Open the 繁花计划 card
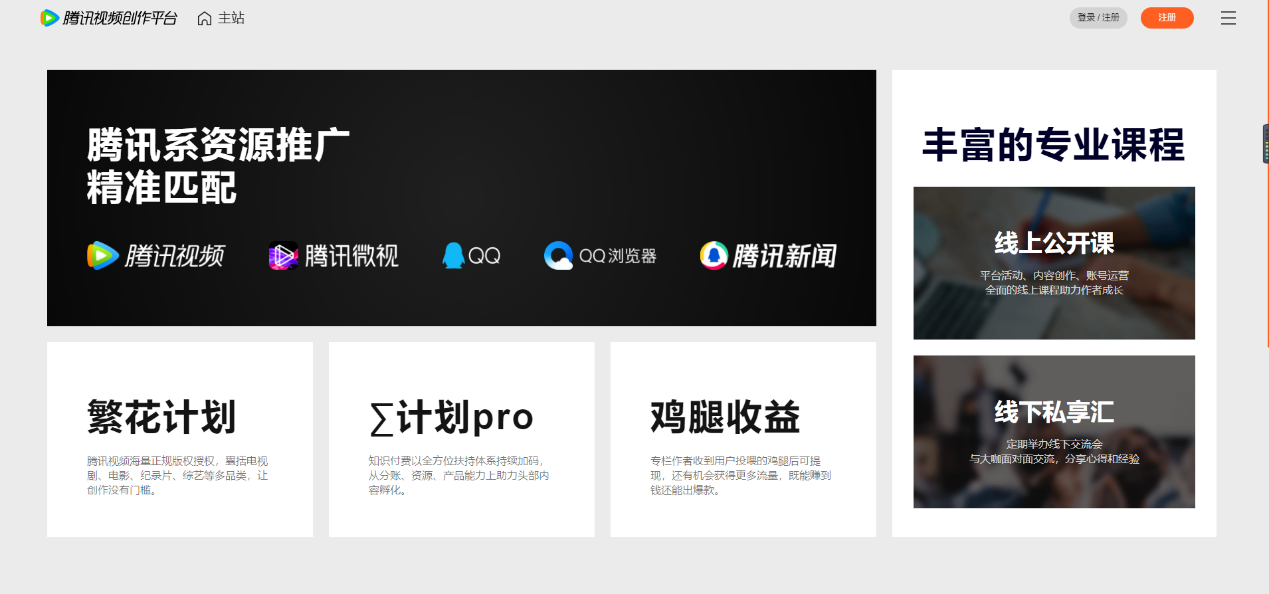The height and width of the screenshot is (594, 1269). [x=180, y=439]
